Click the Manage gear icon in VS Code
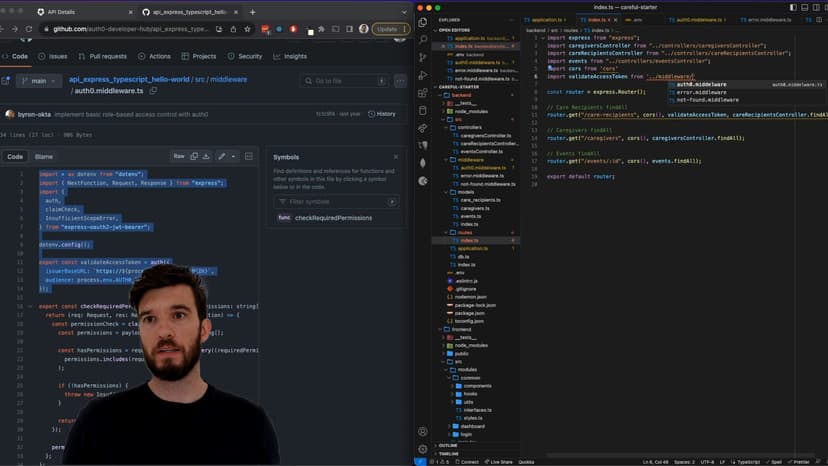This screenshot has height=466, width=828. 423,449
